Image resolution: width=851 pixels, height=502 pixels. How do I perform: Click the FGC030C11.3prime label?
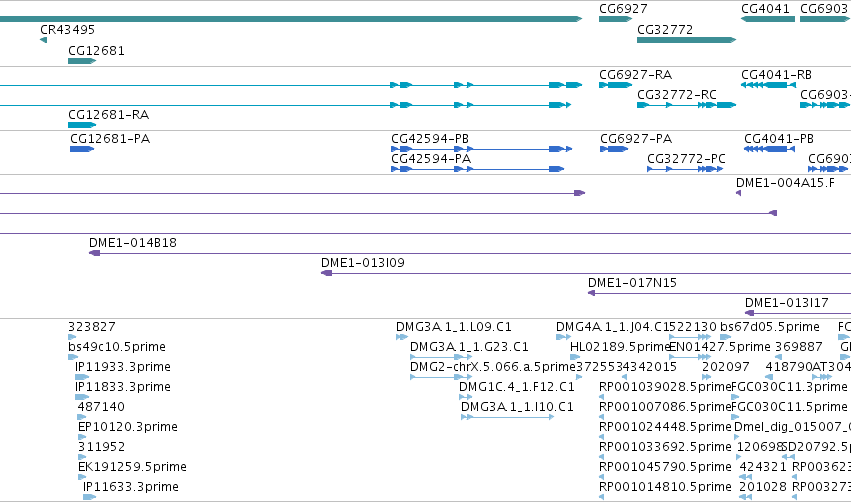coord(790,387)
